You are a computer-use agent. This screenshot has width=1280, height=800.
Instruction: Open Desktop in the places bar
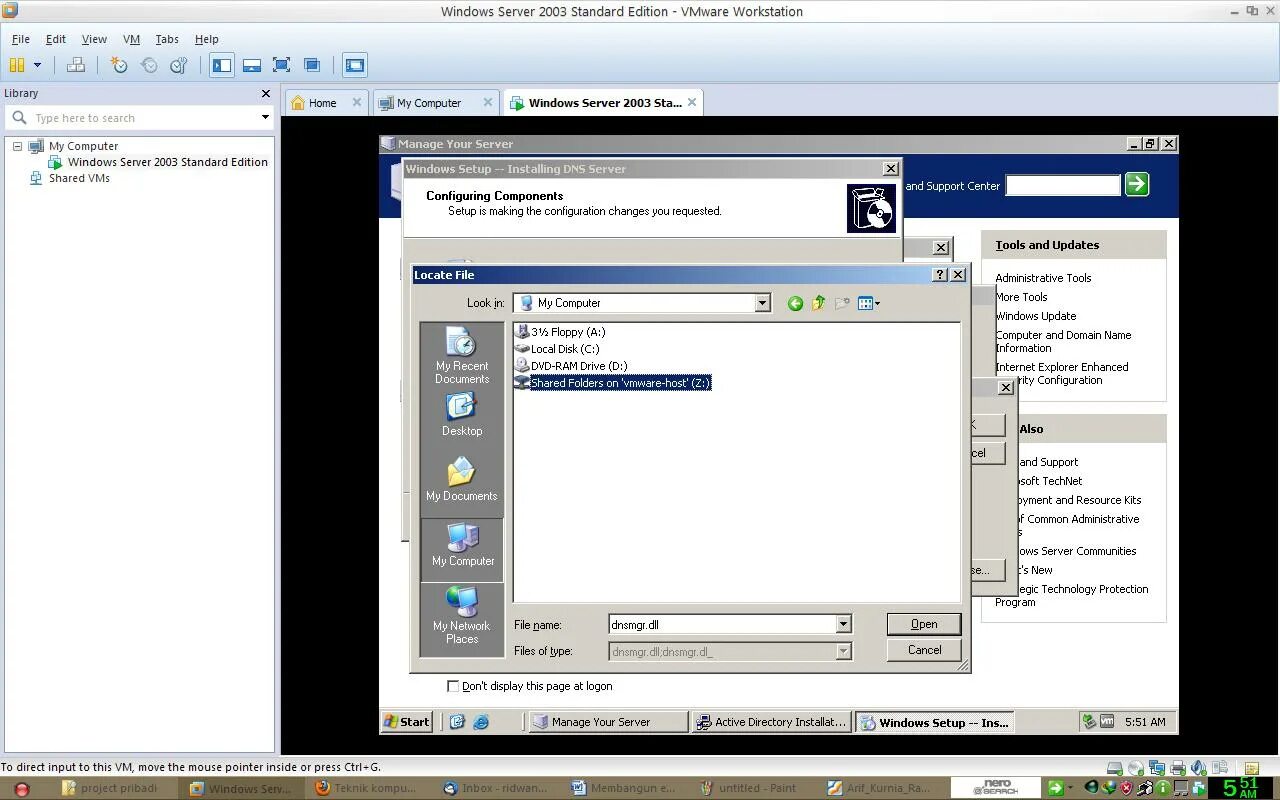[462, 414]
